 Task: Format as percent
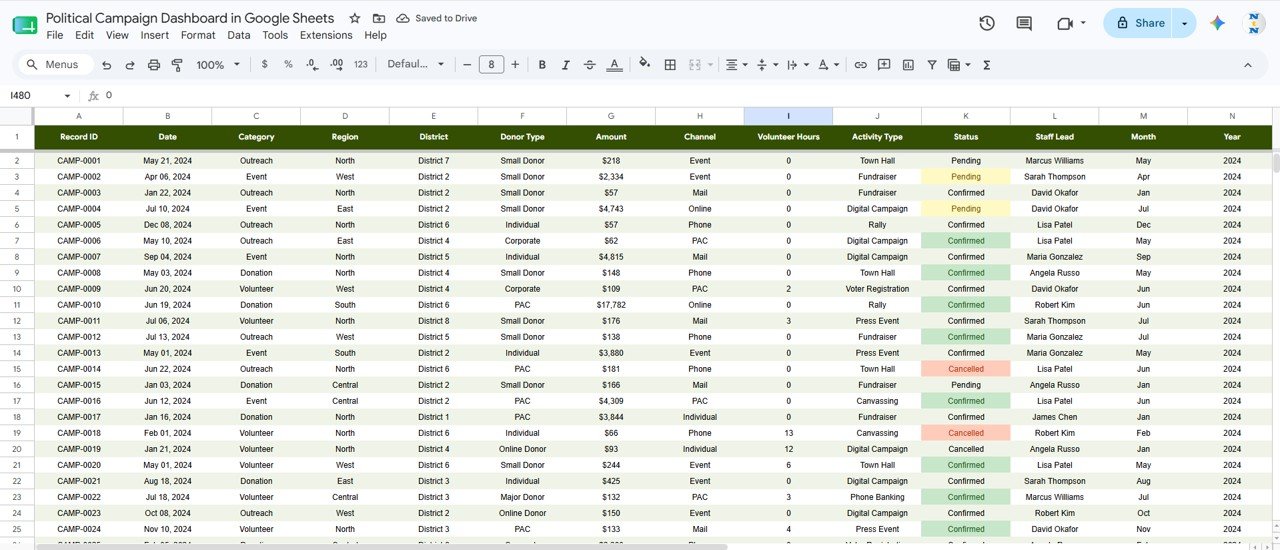point(288,64)
